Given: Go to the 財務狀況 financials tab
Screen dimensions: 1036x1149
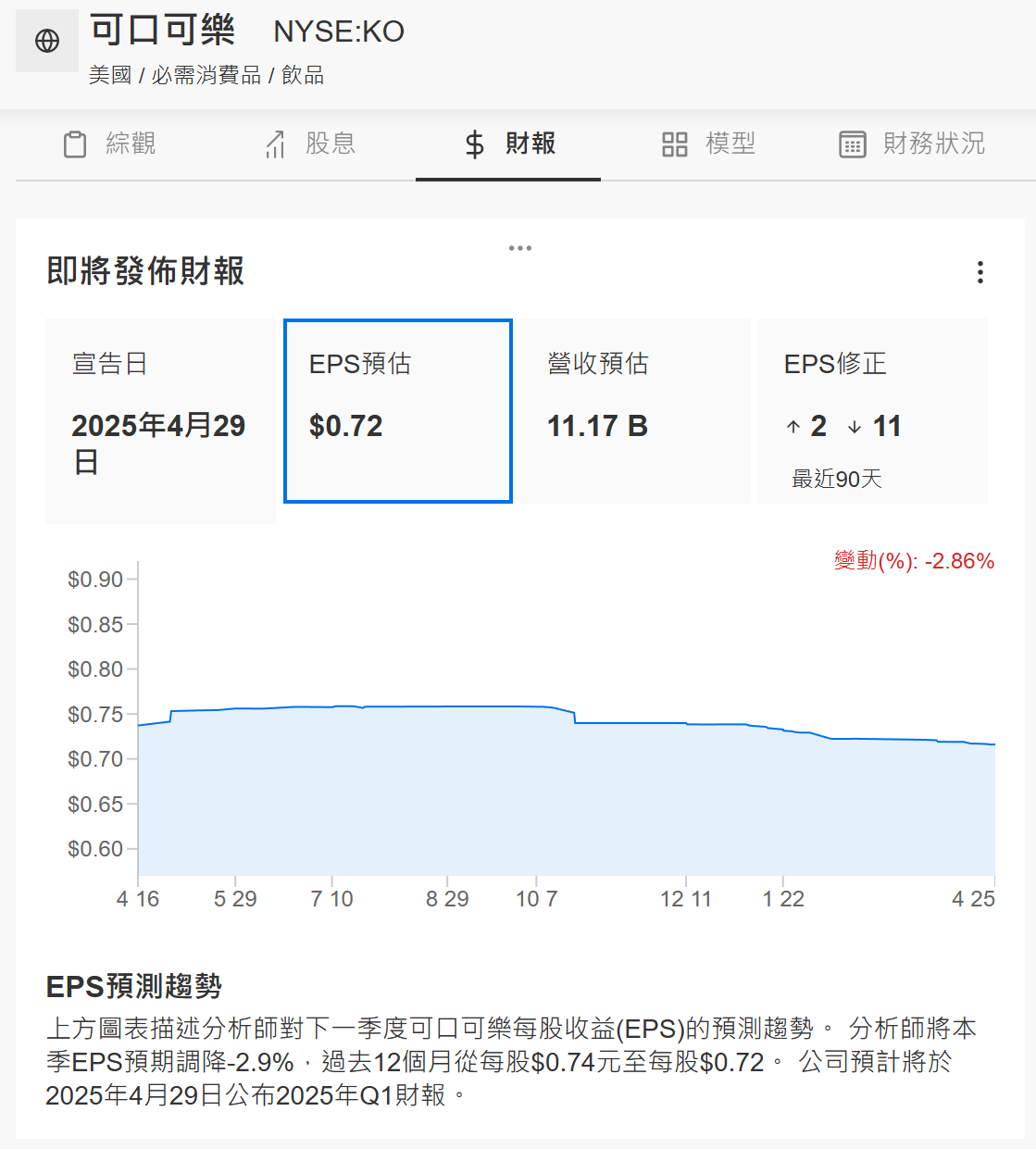Looking at the screenshot, I should pyautogui.click(x=912, y=144).
